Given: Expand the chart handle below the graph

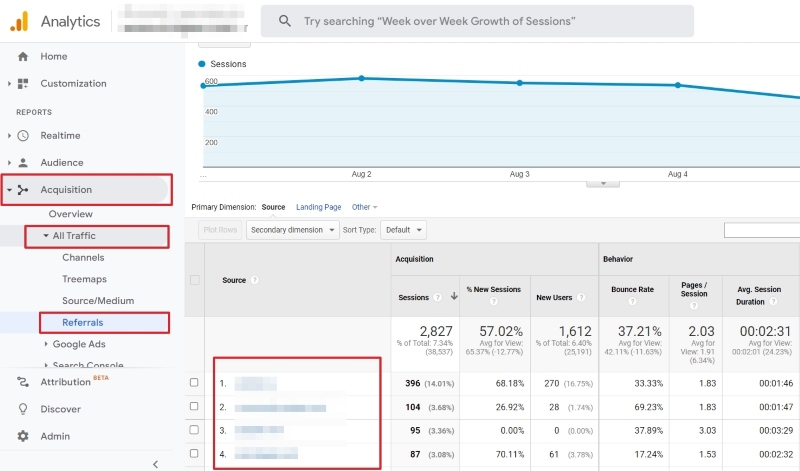Looking at the screenshot, I should click(x=603, y=184).
